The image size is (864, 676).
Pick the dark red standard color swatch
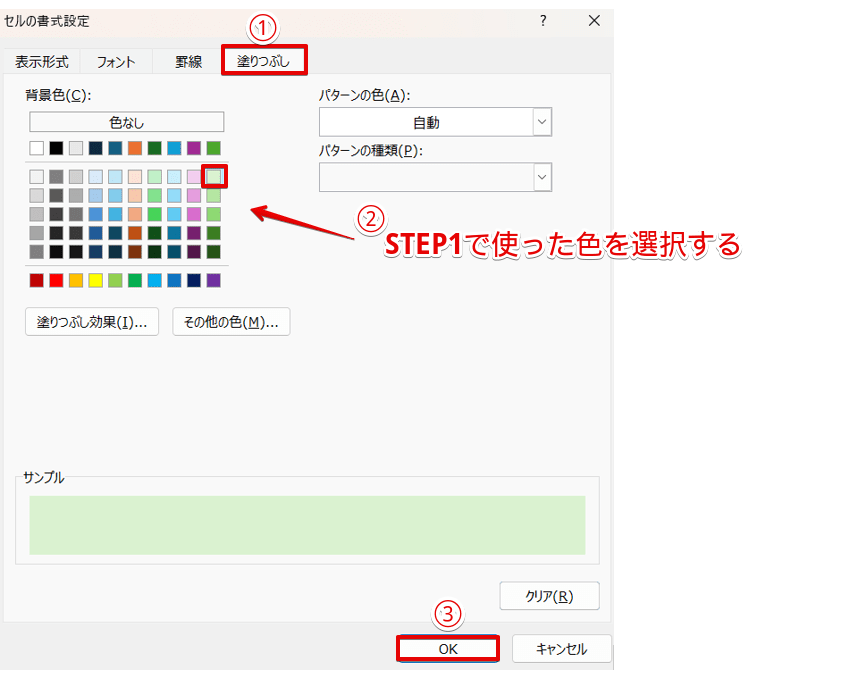(37, 280)
